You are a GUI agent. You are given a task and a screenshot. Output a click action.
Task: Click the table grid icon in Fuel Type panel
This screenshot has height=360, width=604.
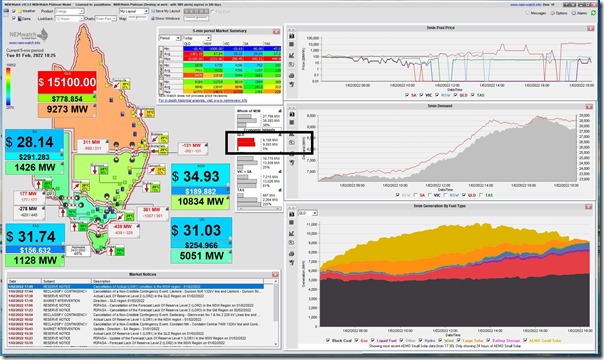(292, 223)
